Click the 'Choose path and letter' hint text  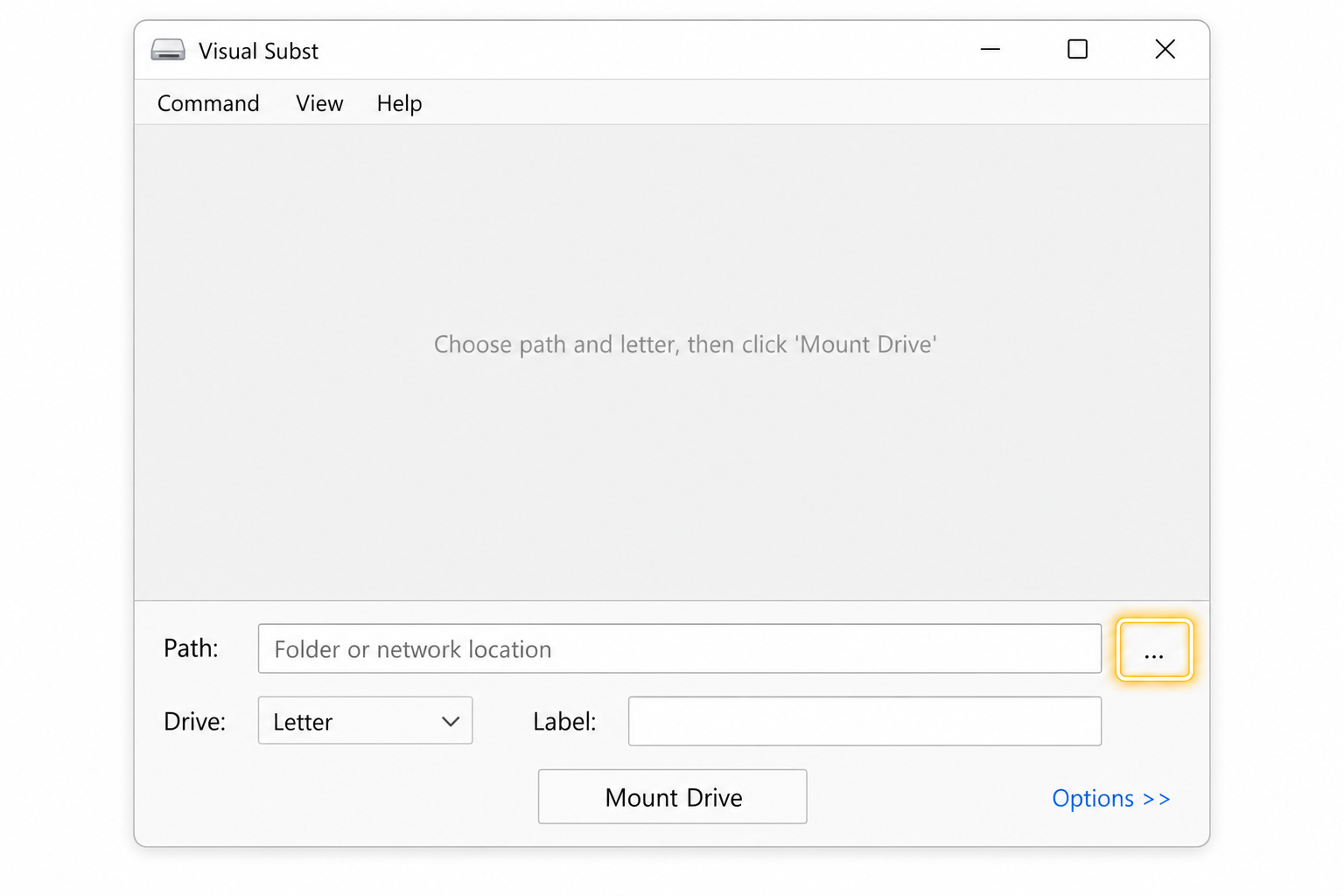click(x=685, y=344)
